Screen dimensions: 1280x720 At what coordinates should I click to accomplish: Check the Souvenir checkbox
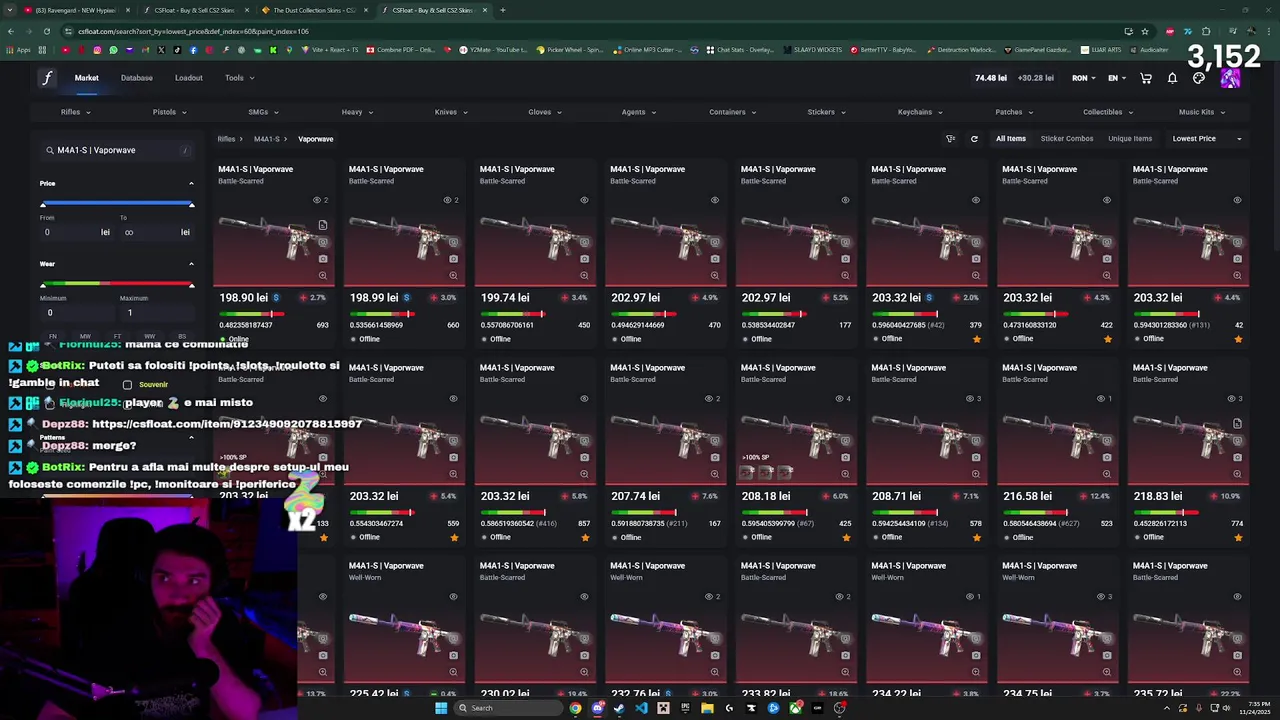pyautogui.click(x=127, y=385)
